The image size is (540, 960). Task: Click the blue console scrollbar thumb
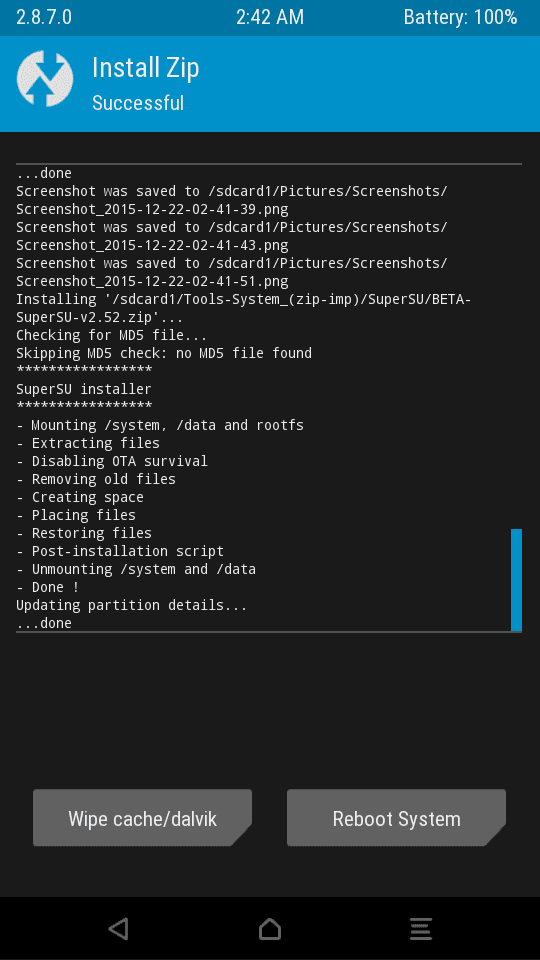click(x=516, y=580)
